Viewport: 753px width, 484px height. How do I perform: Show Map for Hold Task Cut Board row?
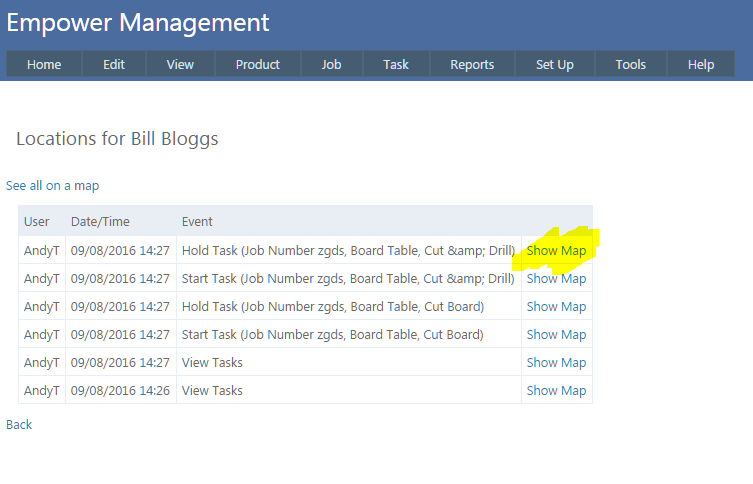[556, 307]
